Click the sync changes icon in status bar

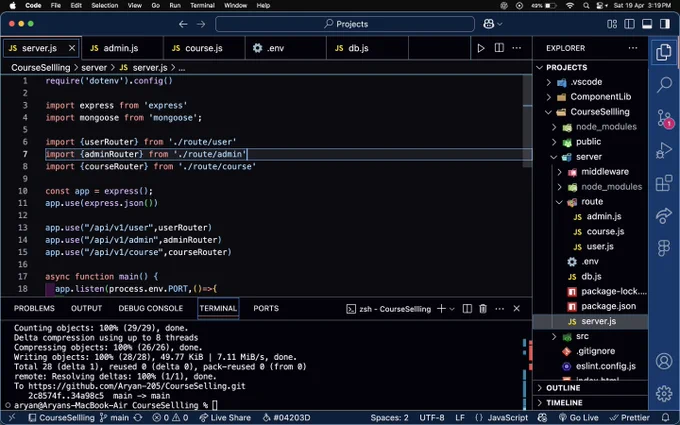coord(138,418)
